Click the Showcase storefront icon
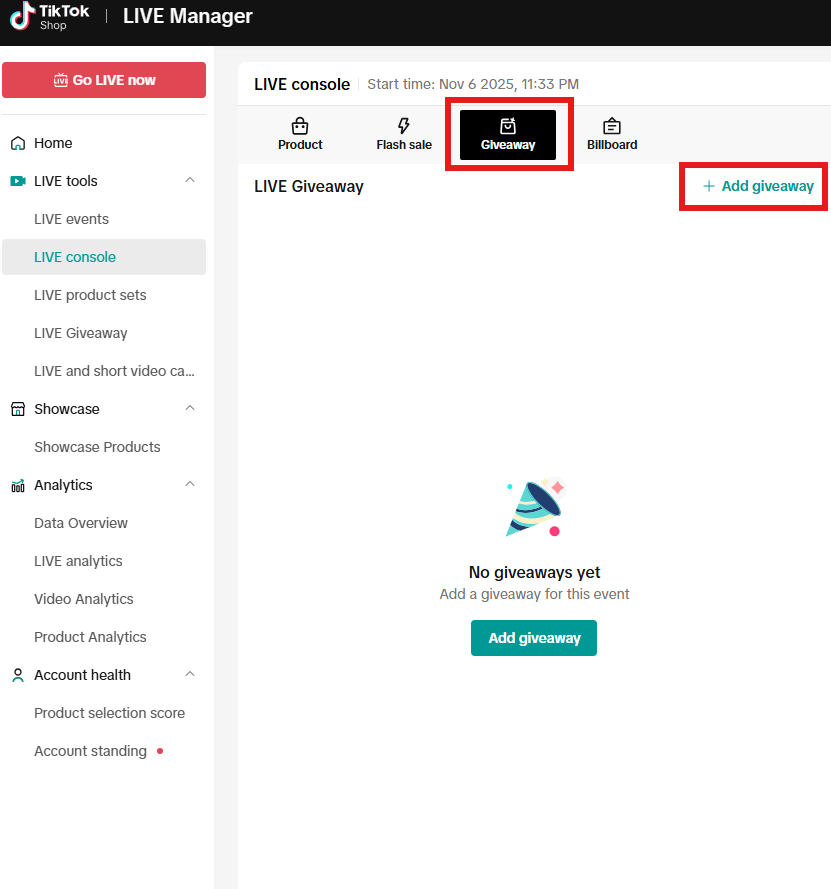The image size is (831, 889). (x=18, y=409)
